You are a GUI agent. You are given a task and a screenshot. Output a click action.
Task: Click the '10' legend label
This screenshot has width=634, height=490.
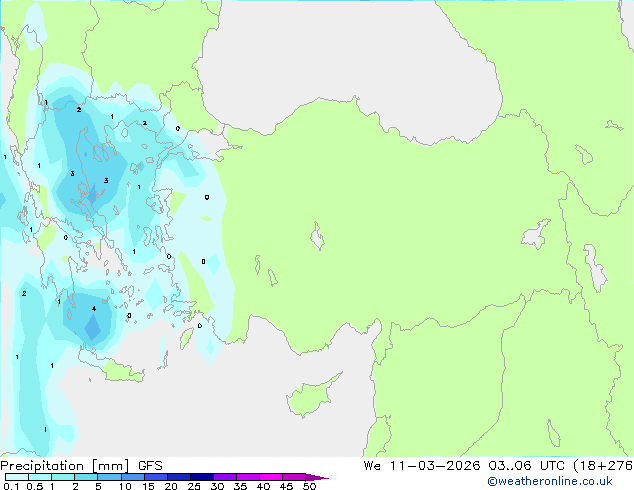pyautogui.click(x=125, y=486)
